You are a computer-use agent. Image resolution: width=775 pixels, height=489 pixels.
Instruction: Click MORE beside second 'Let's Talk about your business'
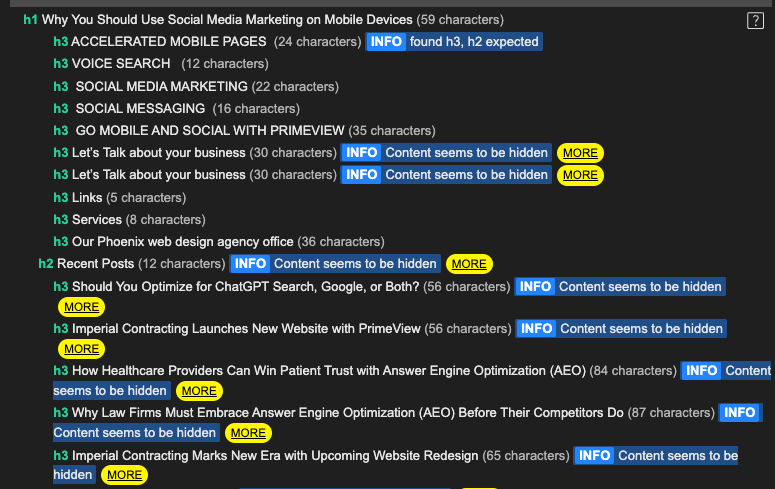coord(580,175)
